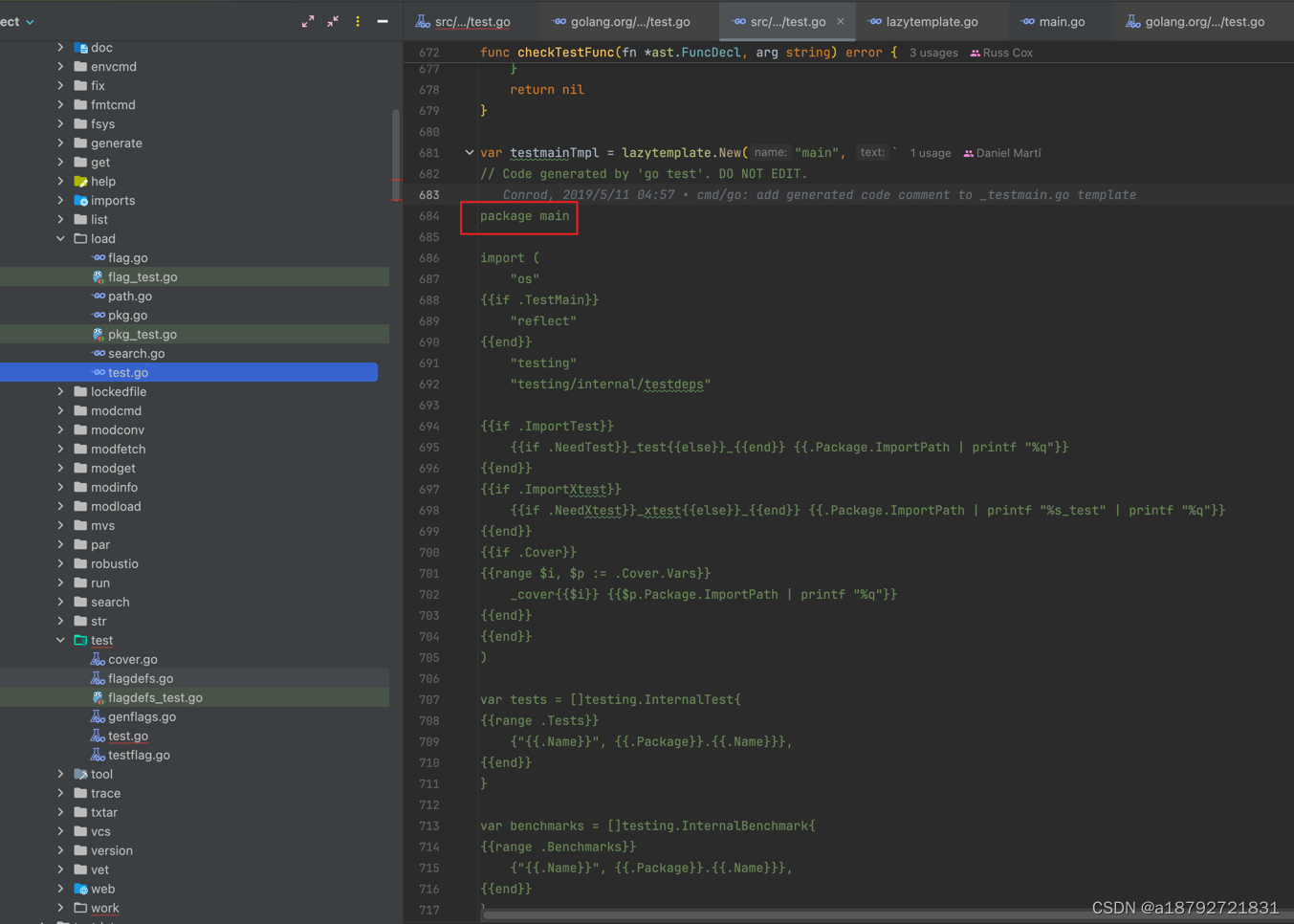Image resolution: width=1294 pixels, height=924 pixels.
Task: Expand the lockedfile folder
Action: pyautogui.click(x=60, y=391)
